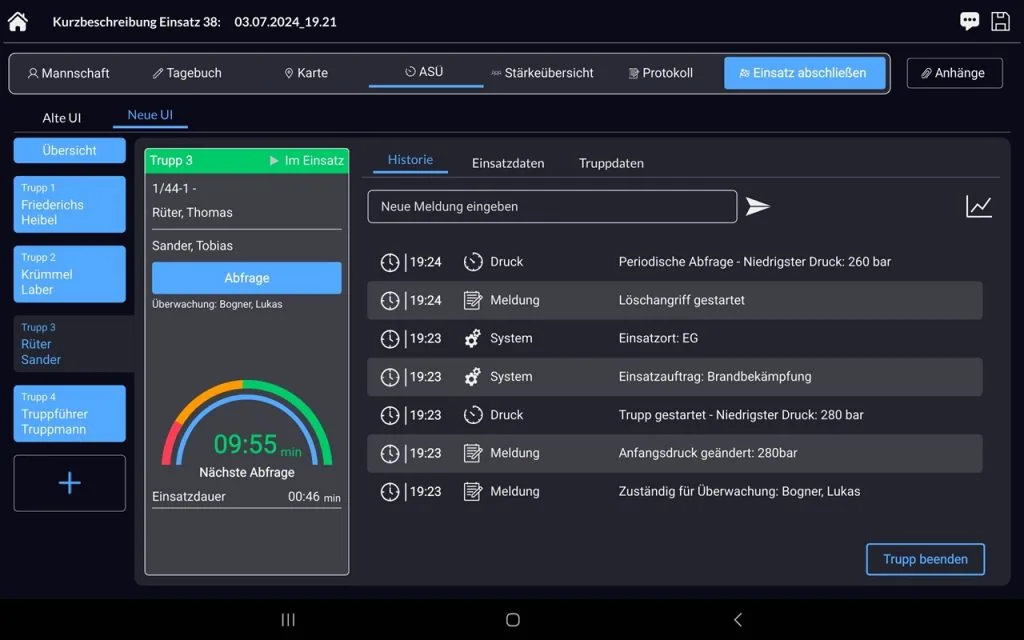This screenshot has height=640, width=1024.
Task: Click the plus to add a Trupp
Action: click(69, 483)
